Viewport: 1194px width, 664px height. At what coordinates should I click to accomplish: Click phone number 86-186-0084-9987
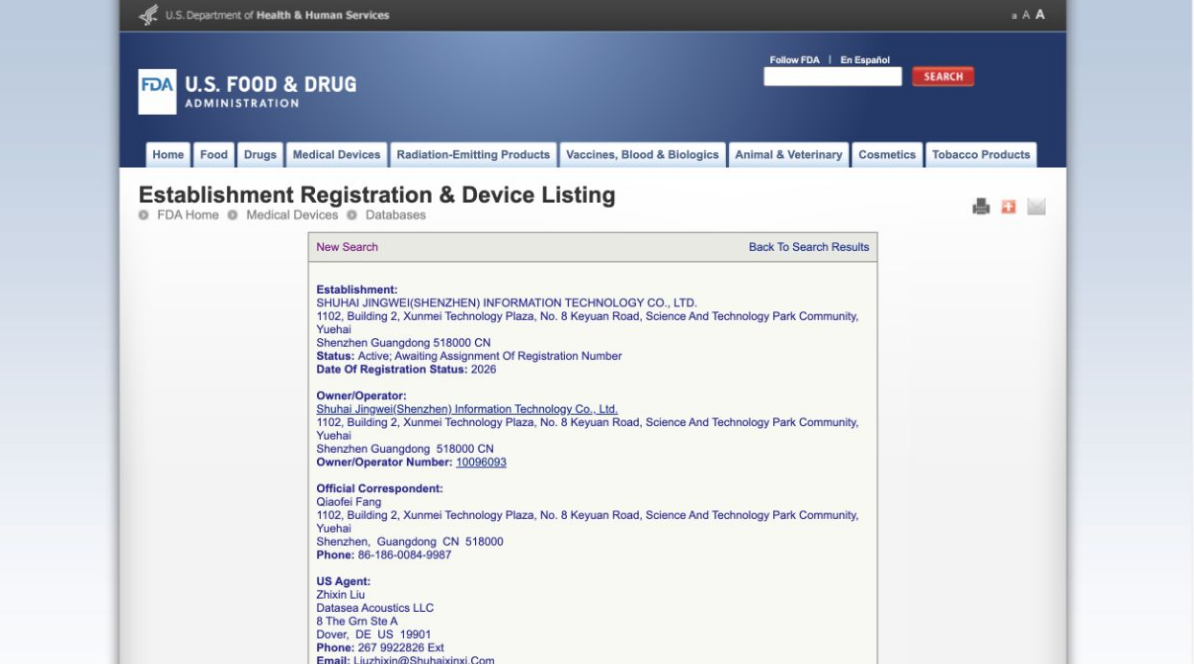coord(404,555)
